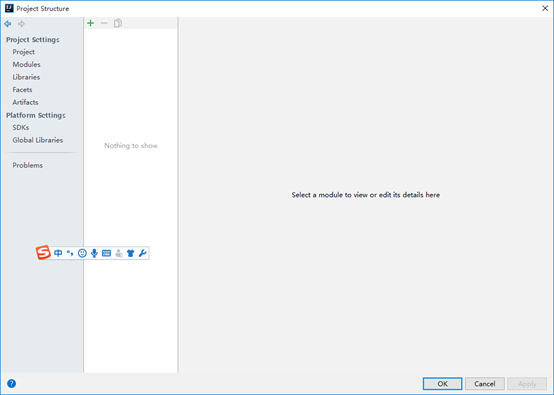Open Libraries settings
The width and height of the screenshot is (554, 395).
pyautogui.click(x=26, y=77)
